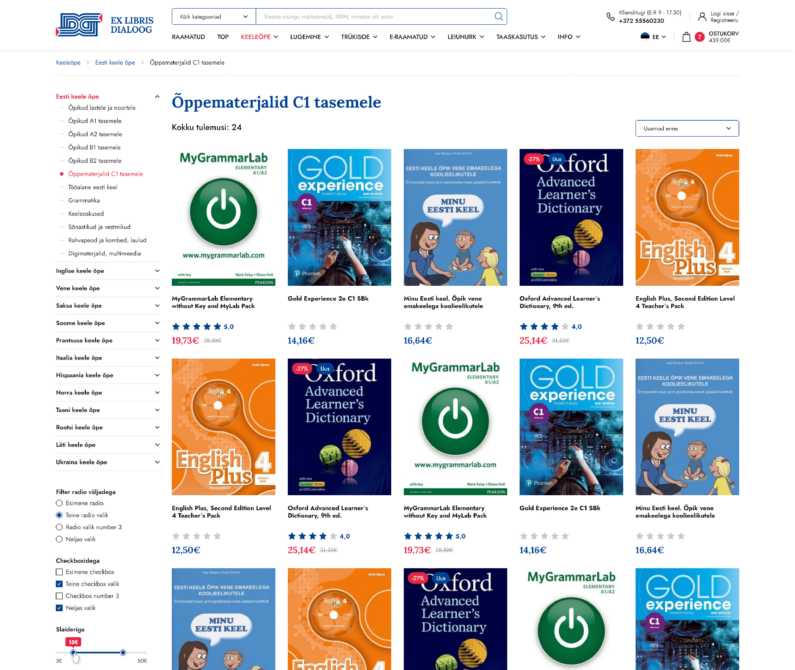Screen dimensions: 795x670
Task: Open the INFO menu
Action: click(569, 37)
